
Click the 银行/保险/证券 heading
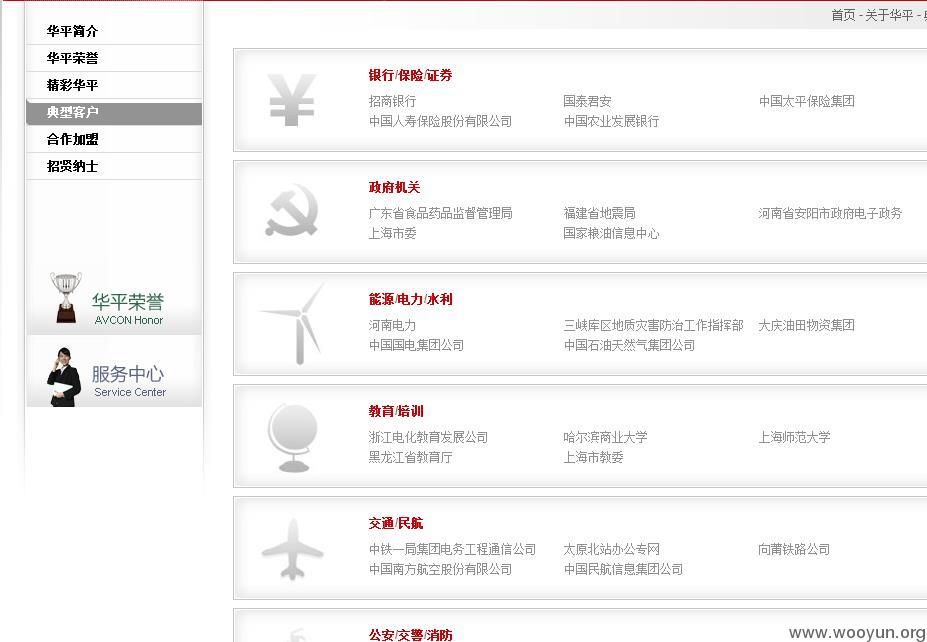click(410, 75)
